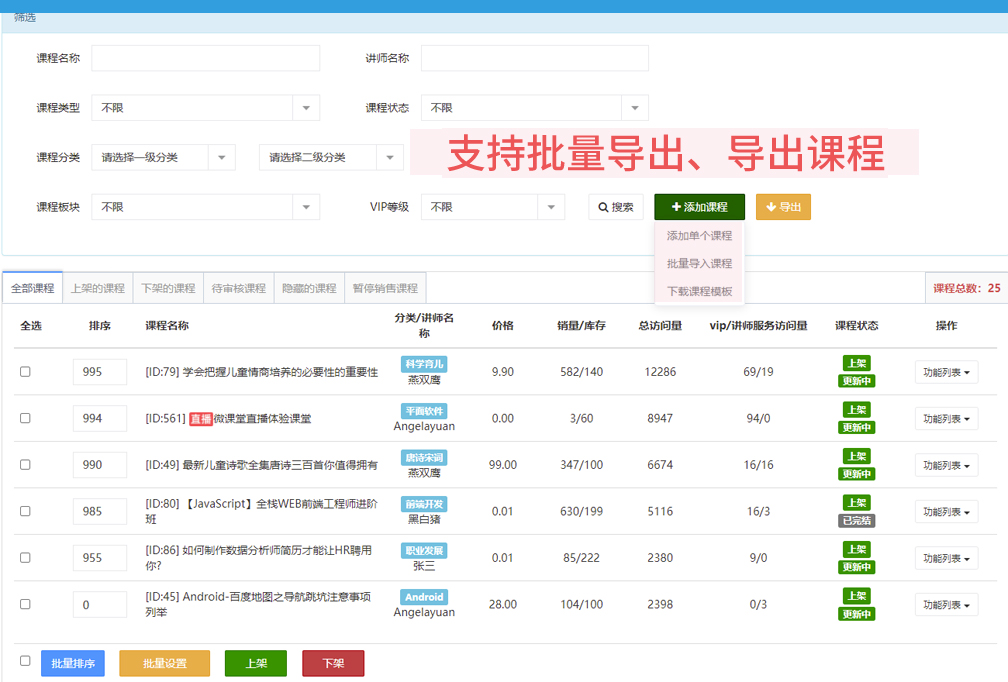
Task: Open the 课程类型 dropdown
Action: pyautogui.click(x=205, y=108)
